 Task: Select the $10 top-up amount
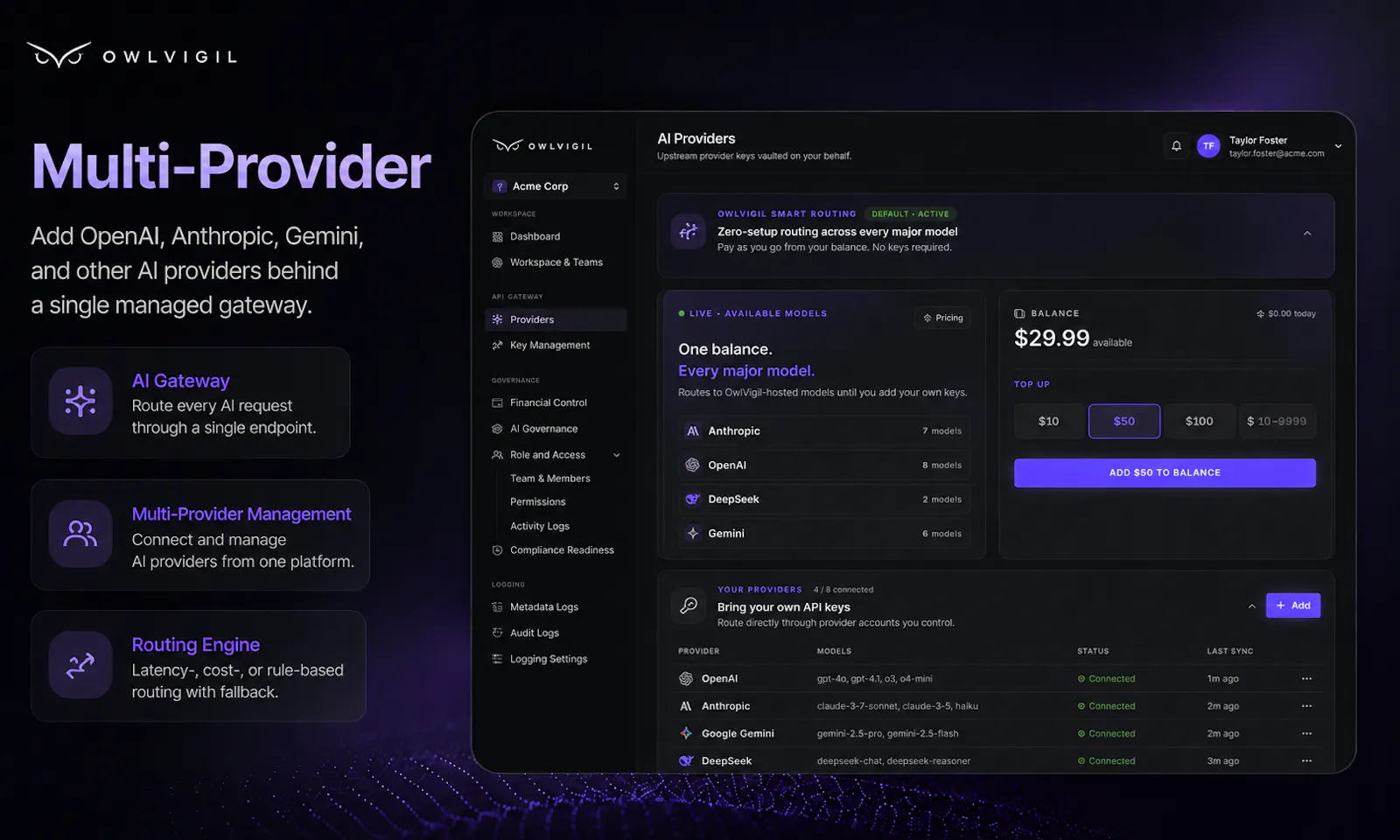click(x=1049, y=422)
